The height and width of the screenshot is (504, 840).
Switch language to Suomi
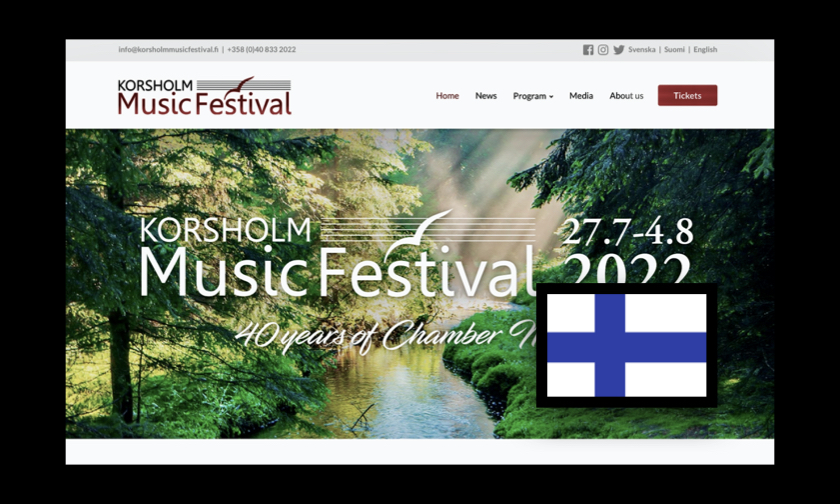click(674, 50)
